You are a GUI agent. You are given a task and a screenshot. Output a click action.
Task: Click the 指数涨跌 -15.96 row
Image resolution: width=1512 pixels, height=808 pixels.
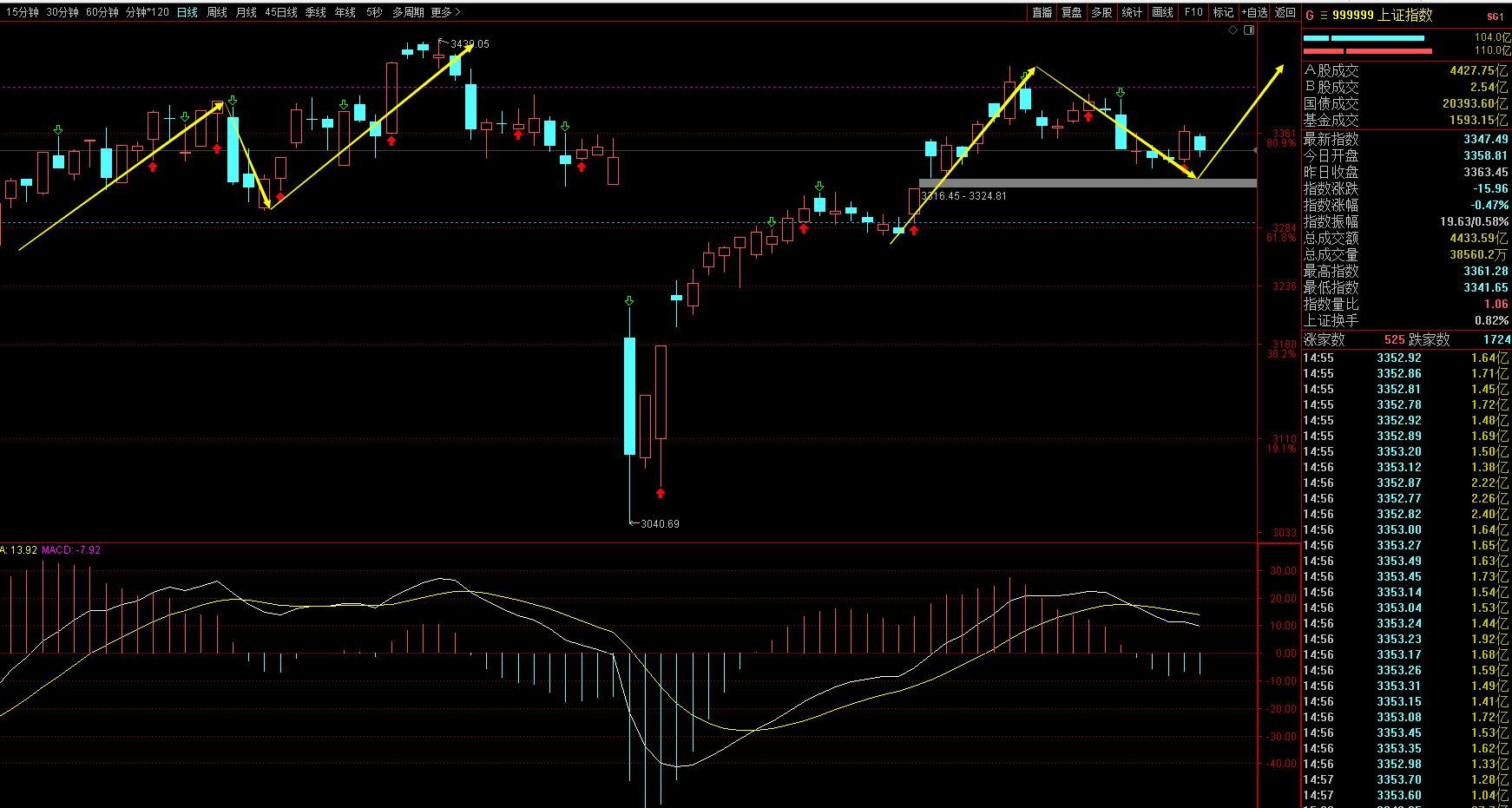(1406, 188)
